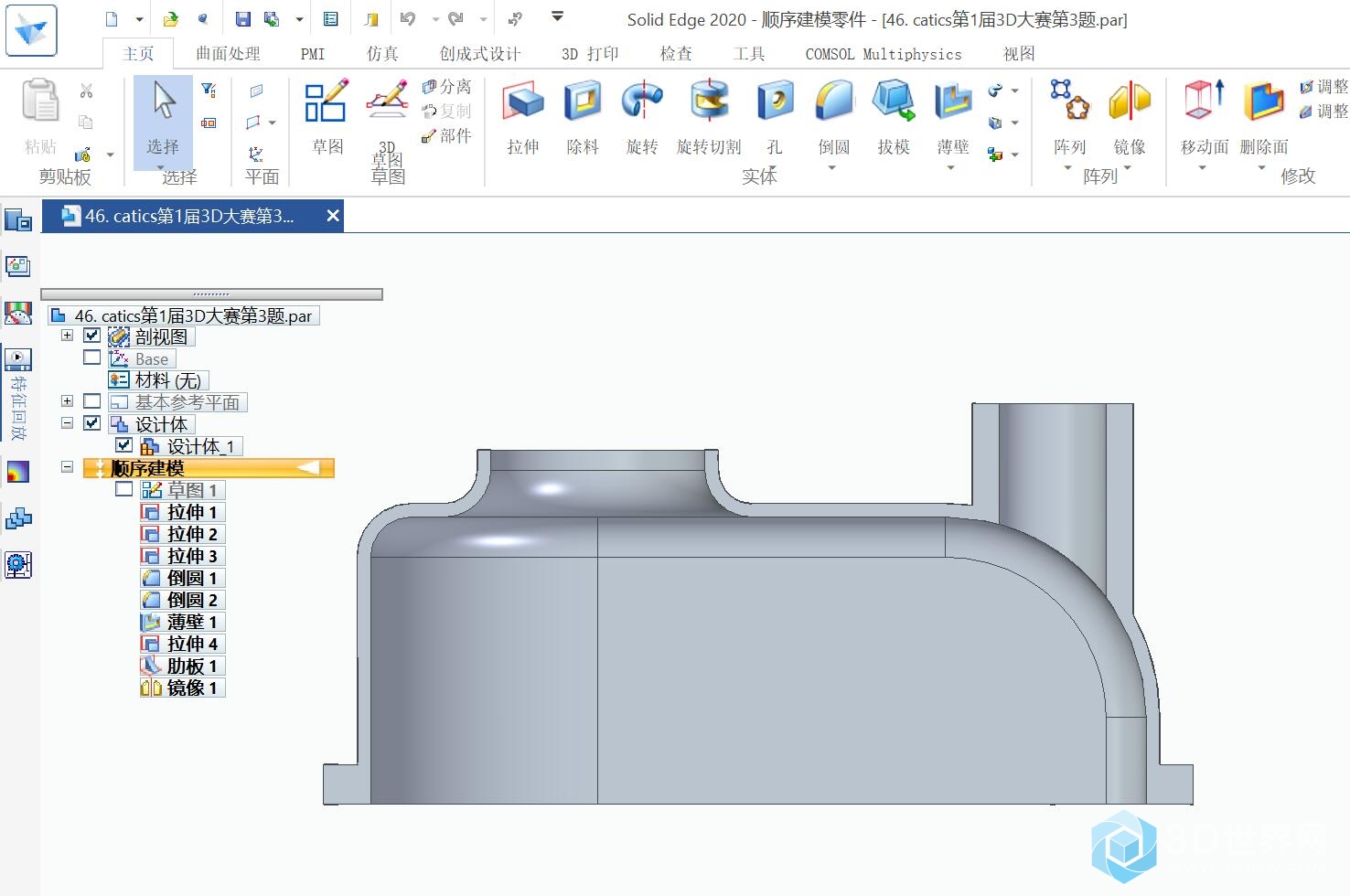Select the 镜像 1 feature in the tree
1350x896 pixels.
(182, 688)
